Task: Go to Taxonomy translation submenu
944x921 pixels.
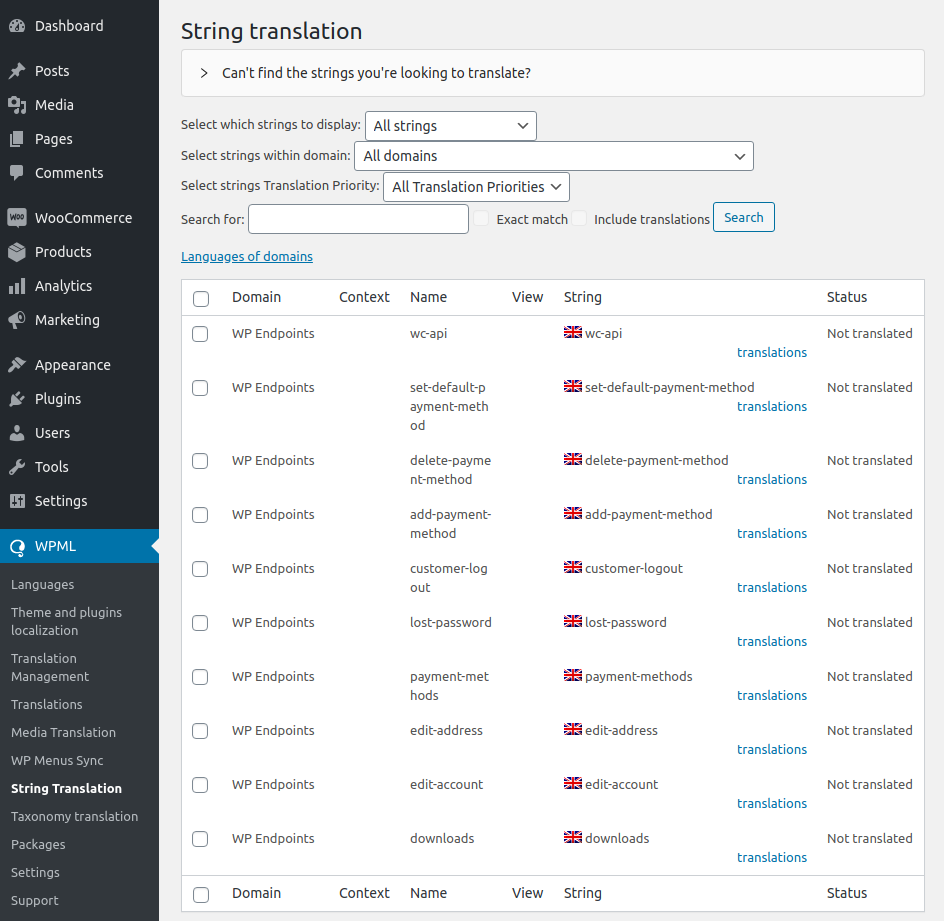Action: [x=75, y=817]
